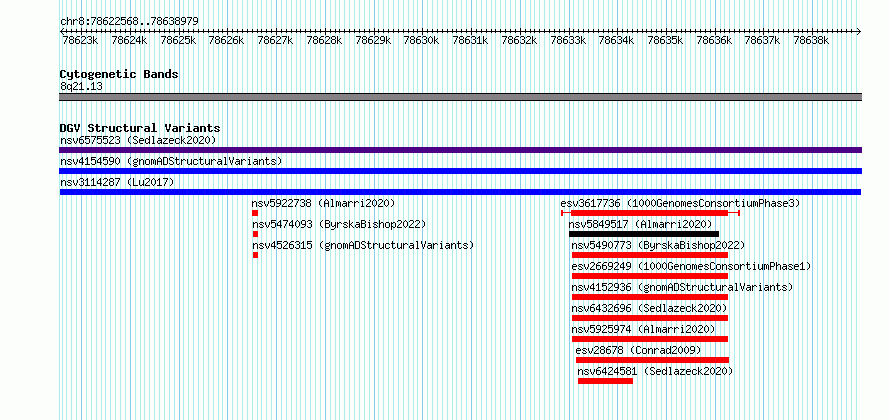Click the gray 8q21.13 cytogenetic band bar
This screenshot has width=890, height=420.
(460, 97)
